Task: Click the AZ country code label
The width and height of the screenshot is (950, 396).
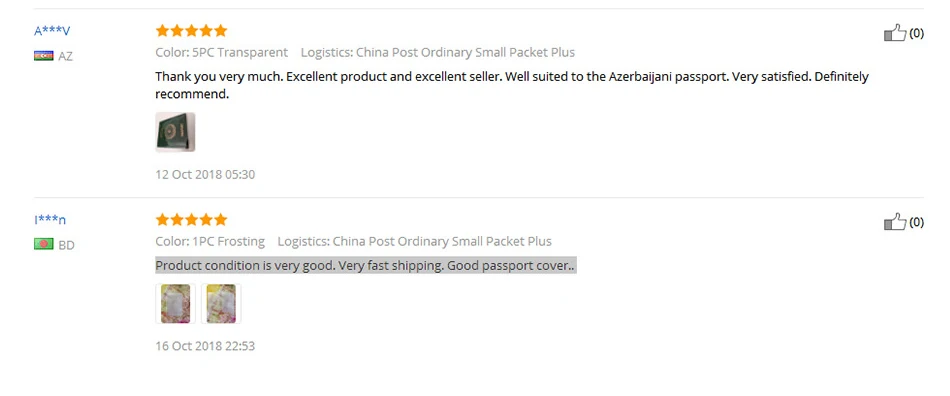Action: point(65,56)
